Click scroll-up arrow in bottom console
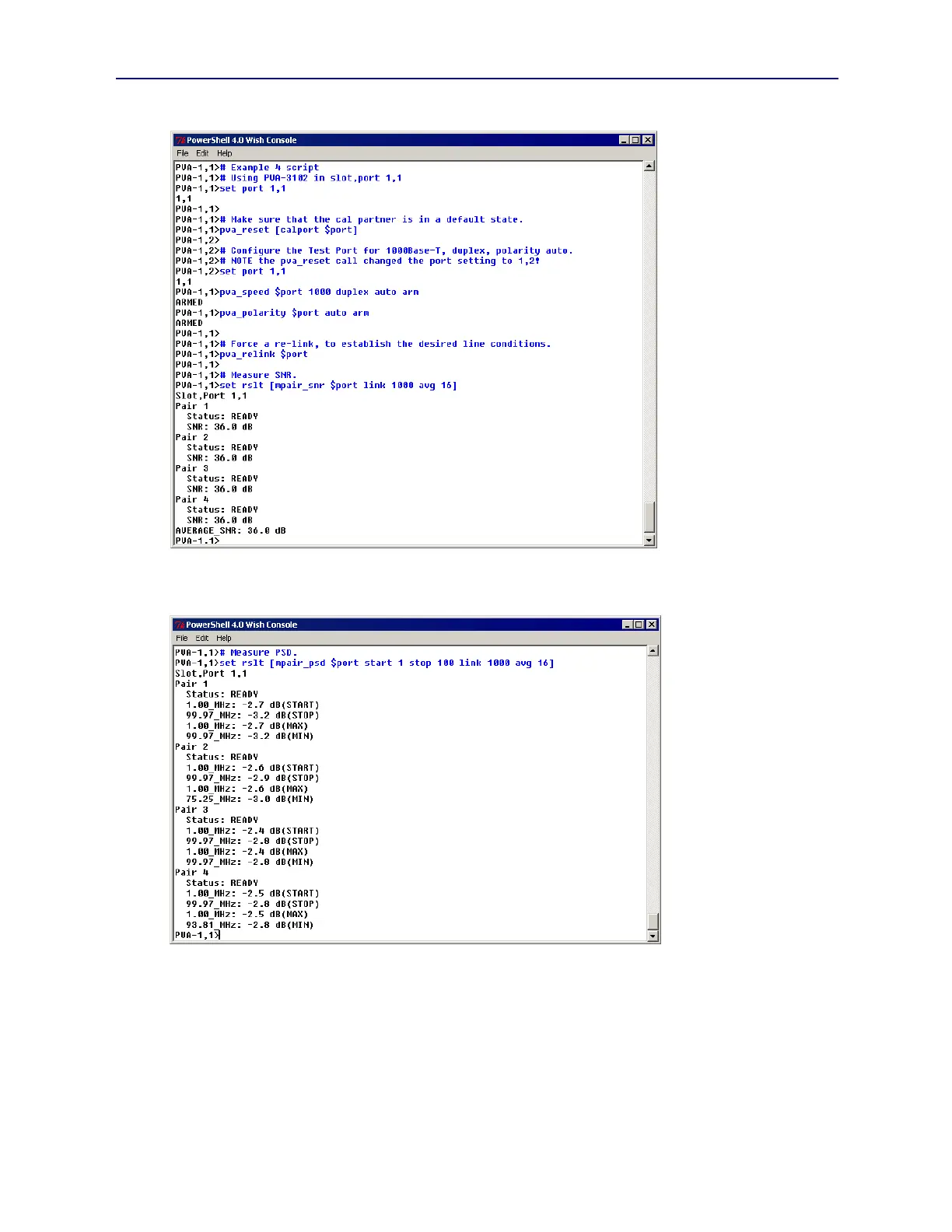The width and height of the screenshot is (952, 1232). 653,650
